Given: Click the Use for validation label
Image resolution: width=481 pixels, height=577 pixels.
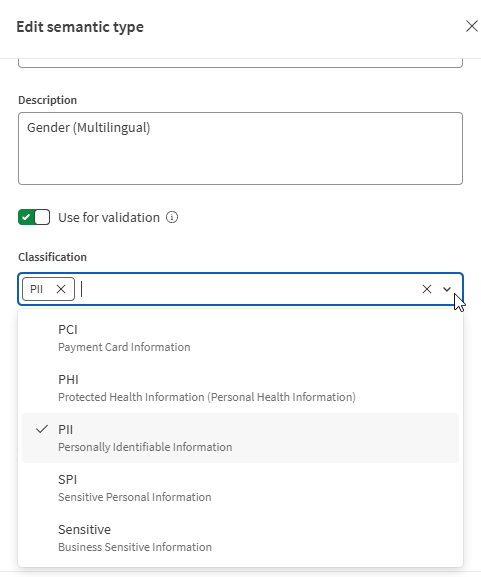Looking at the screenshot, I should click(x=109, y=217).
